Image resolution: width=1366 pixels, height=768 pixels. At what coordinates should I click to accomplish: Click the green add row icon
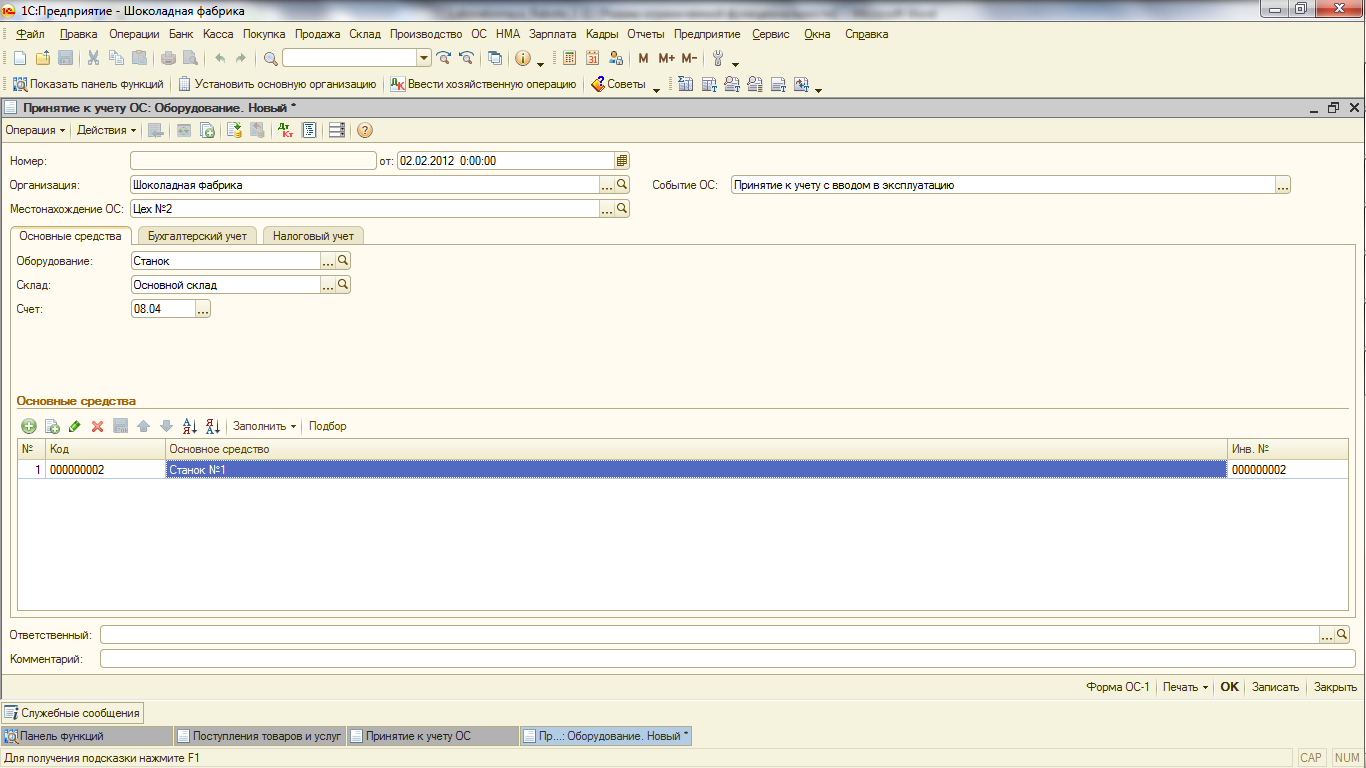28,426
